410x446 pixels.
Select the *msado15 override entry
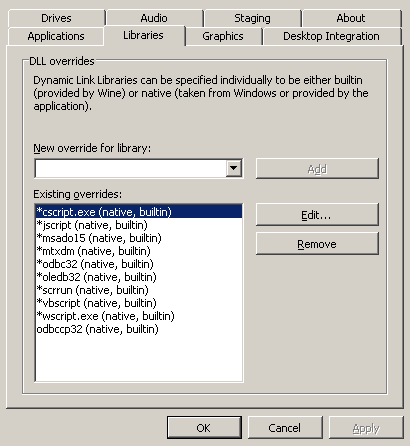(x=139, y=238)
